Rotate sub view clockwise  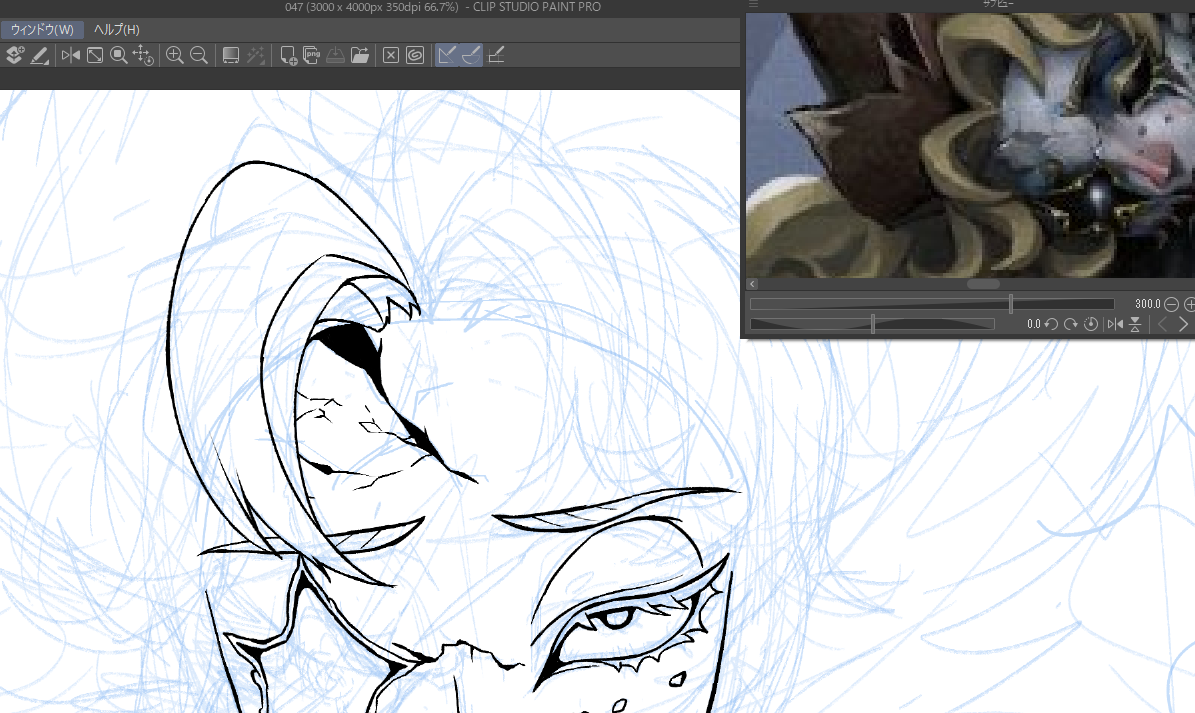(x=1071, y=324)
